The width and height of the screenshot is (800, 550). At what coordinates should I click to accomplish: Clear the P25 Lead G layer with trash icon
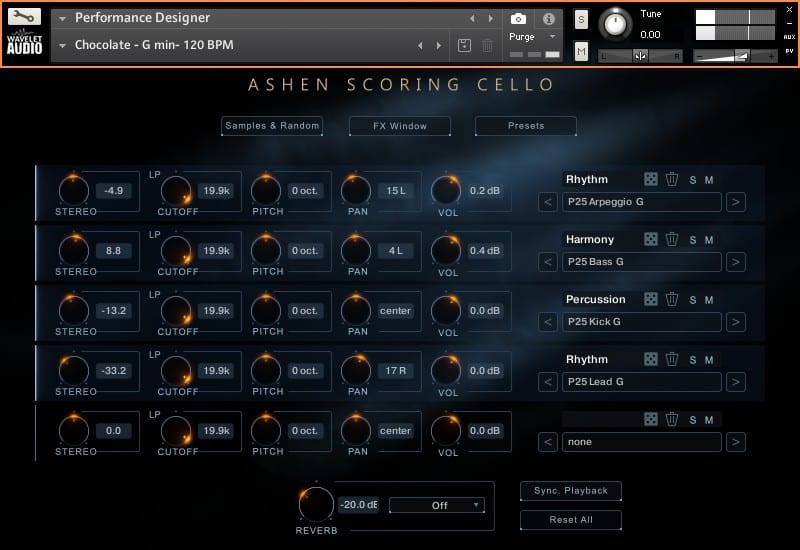(672, 360)
